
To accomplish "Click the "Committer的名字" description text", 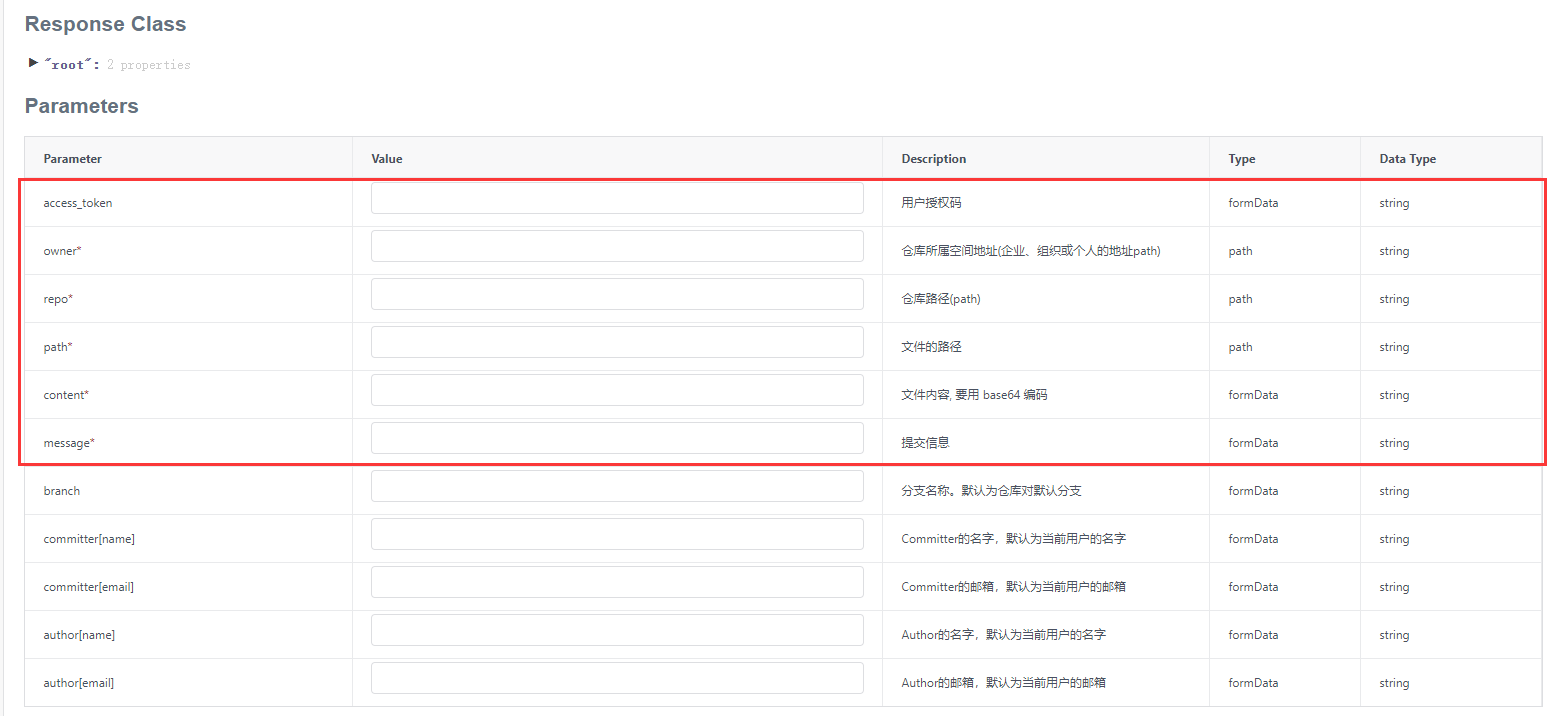I will coord(1013,539).
